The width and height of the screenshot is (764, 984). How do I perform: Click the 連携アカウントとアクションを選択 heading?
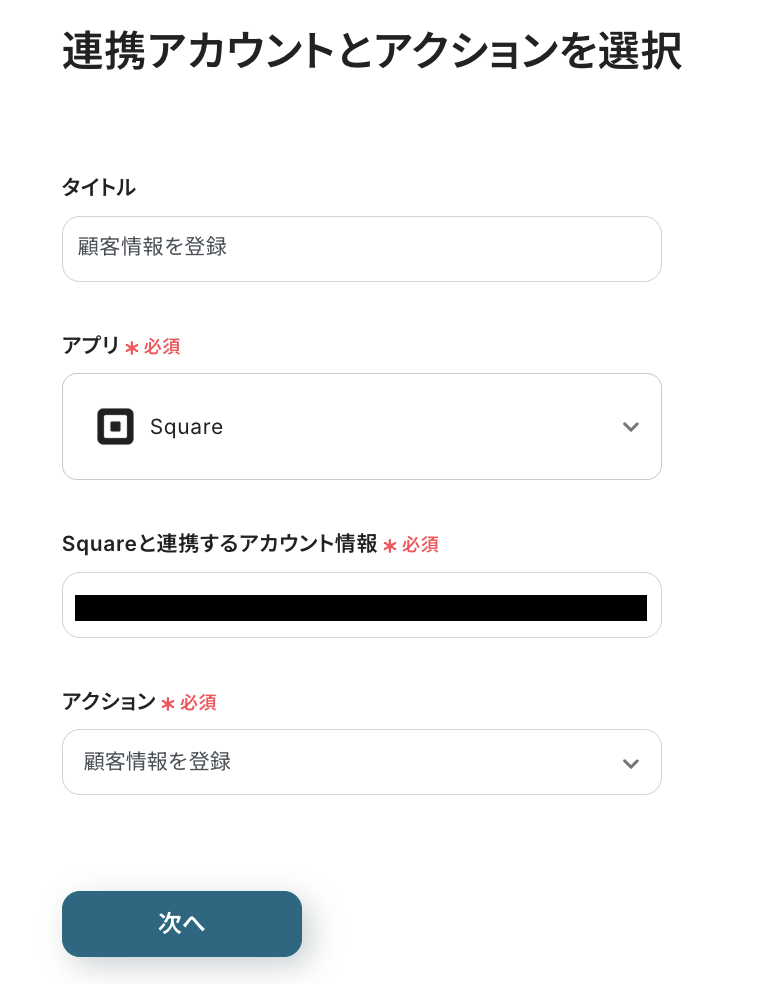click(x=371, y=52)
